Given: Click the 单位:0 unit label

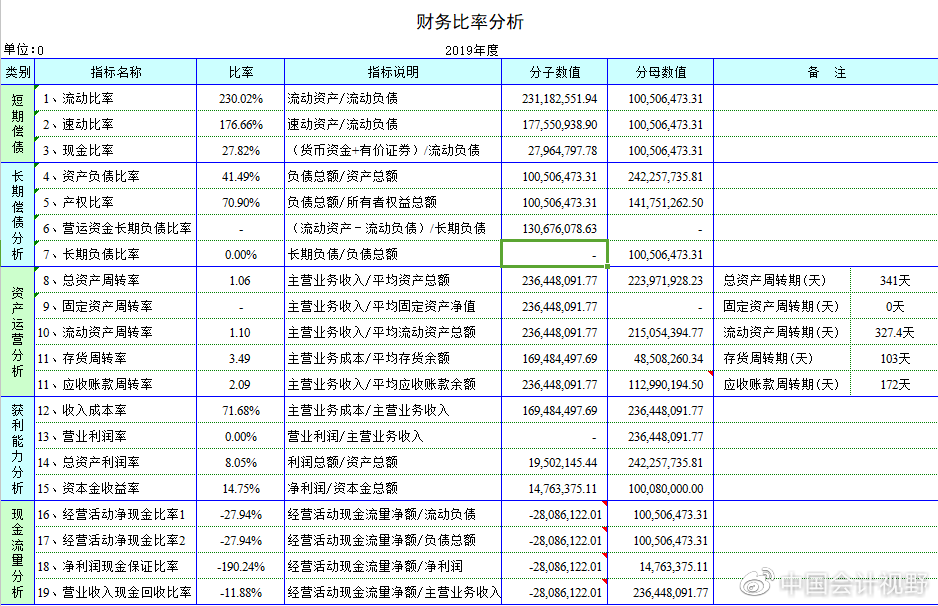Looking at the screenshot, I should [23, 50].
